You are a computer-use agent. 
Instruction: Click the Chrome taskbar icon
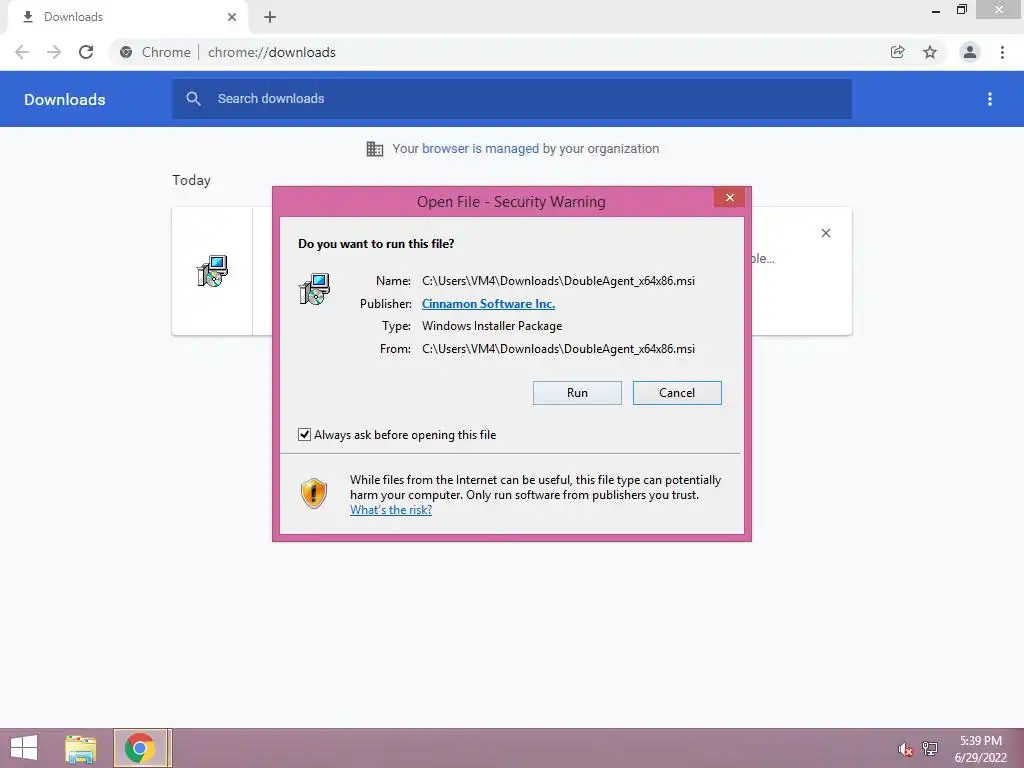140,748
